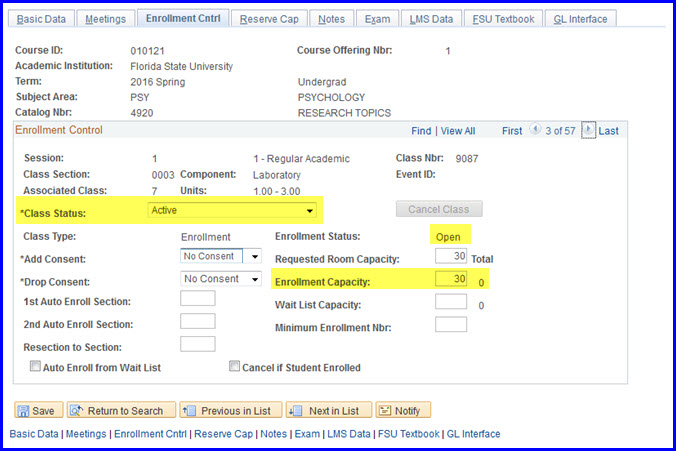Go to Previous in List

[x=231, y=410]
